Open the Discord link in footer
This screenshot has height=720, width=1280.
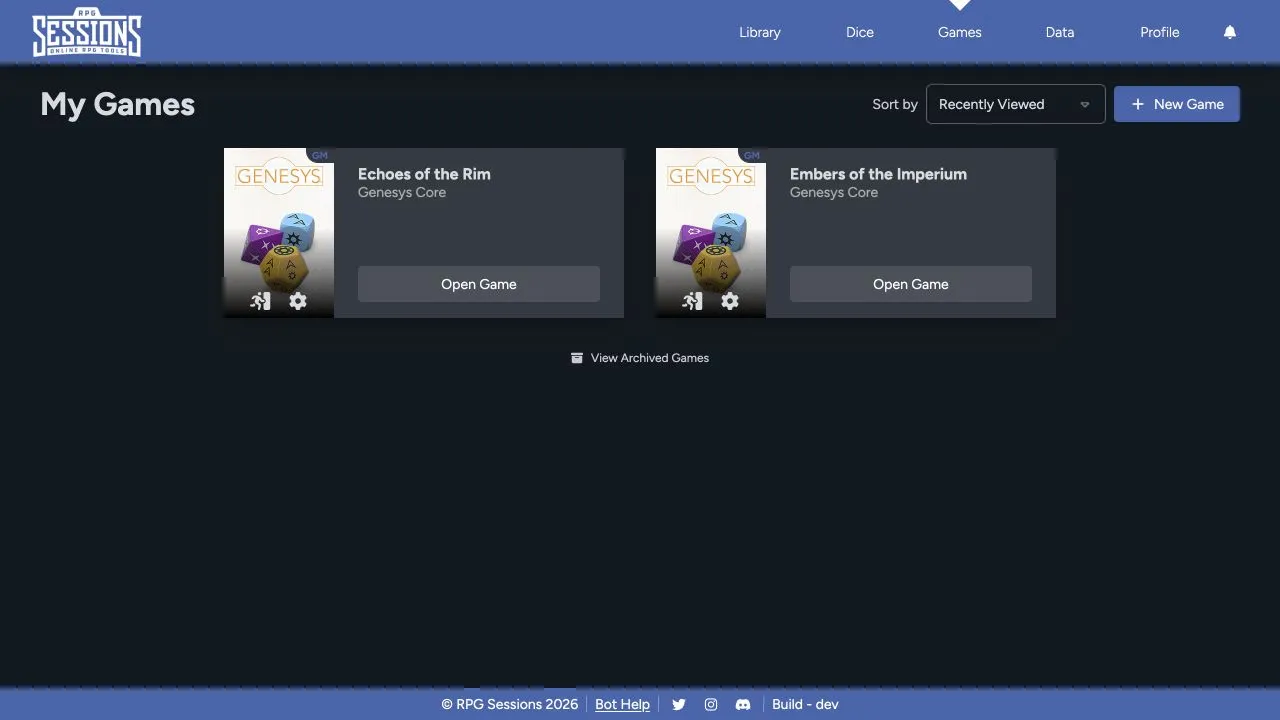point(743,704)
